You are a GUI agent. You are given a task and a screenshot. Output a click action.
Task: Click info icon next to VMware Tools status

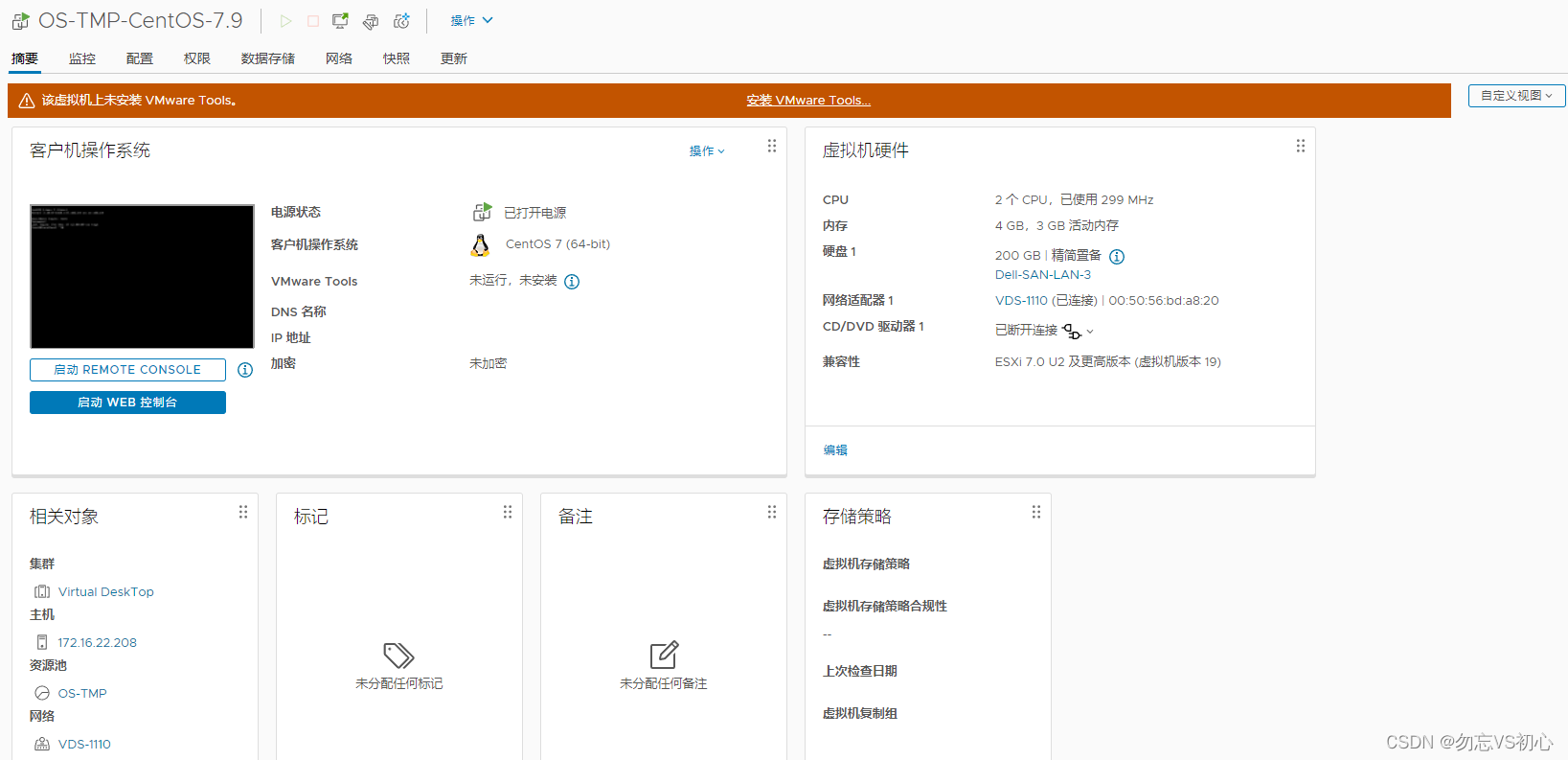tap(572, 282)
